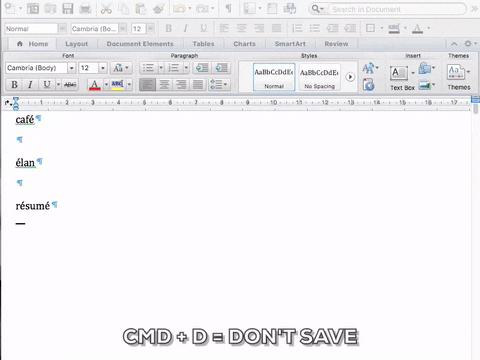
Task: Apply the yellow text highlight color
Action: [118, 85]
